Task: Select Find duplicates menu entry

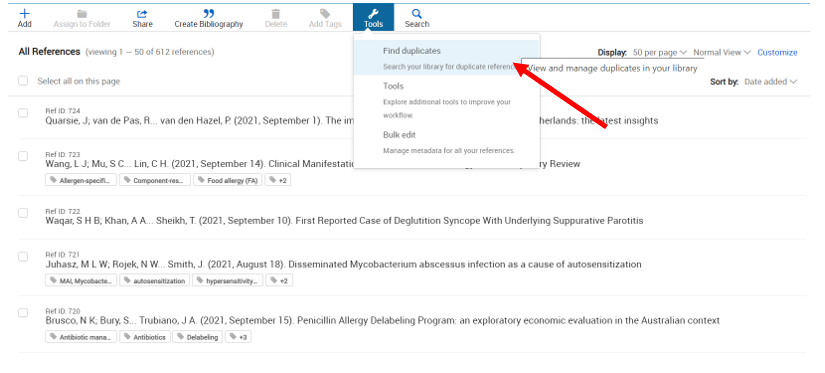Action: (447, 58)
